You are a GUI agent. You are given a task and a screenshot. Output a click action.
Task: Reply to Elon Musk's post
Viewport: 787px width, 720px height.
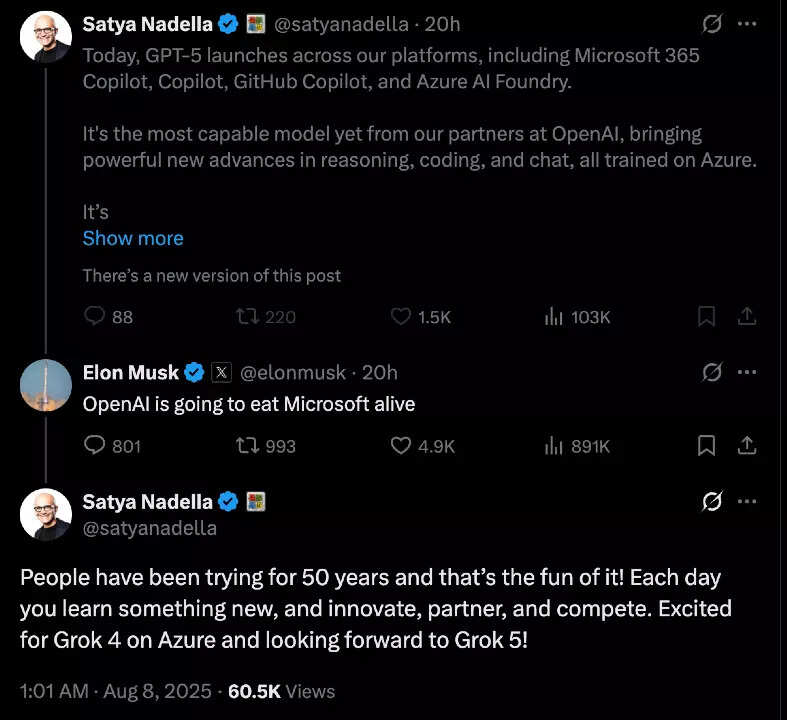click(x=96, y=446)
